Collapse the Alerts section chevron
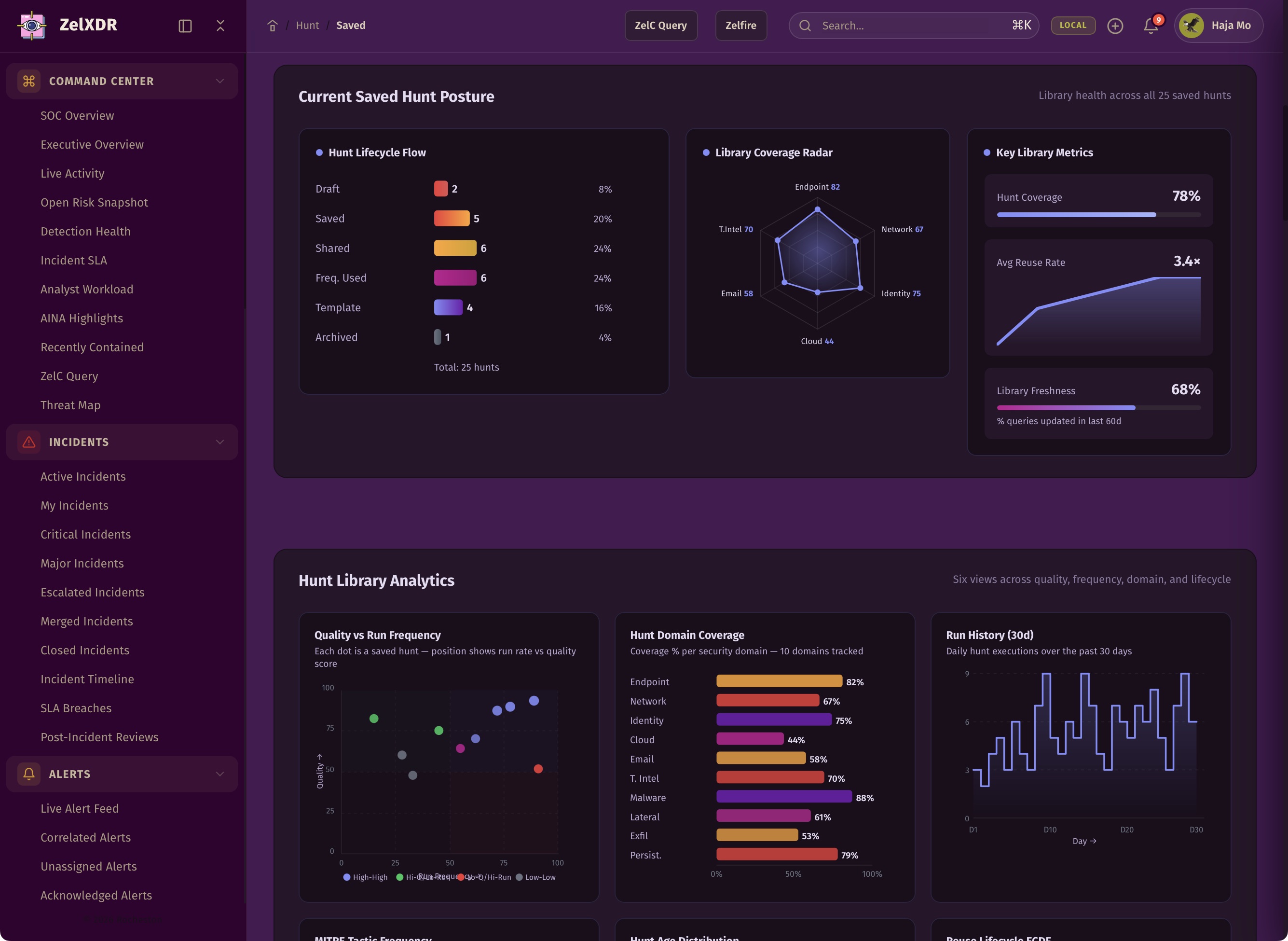The height and width of the screenshot is (941, 1288). click(x=220, y=774)
